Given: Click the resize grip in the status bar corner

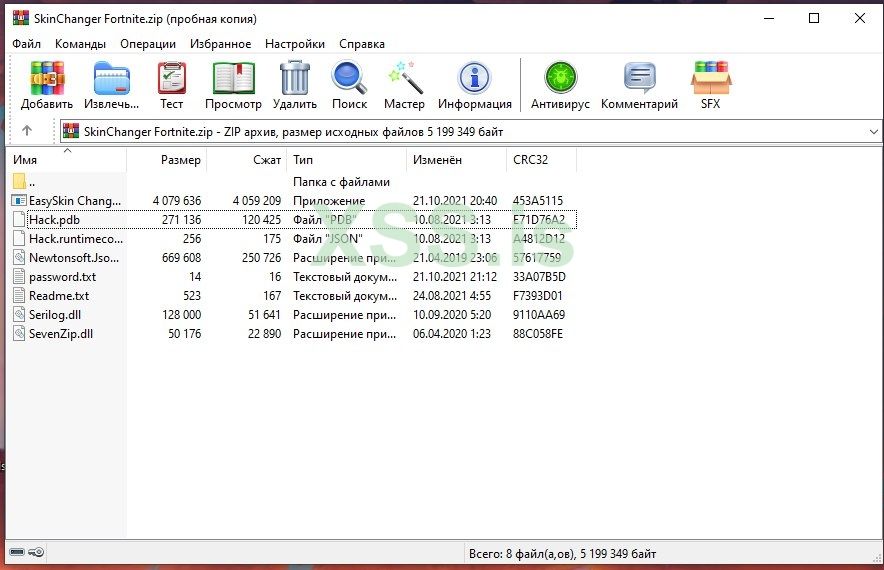Looking at the screenshot, I should [x=876, y=557].
